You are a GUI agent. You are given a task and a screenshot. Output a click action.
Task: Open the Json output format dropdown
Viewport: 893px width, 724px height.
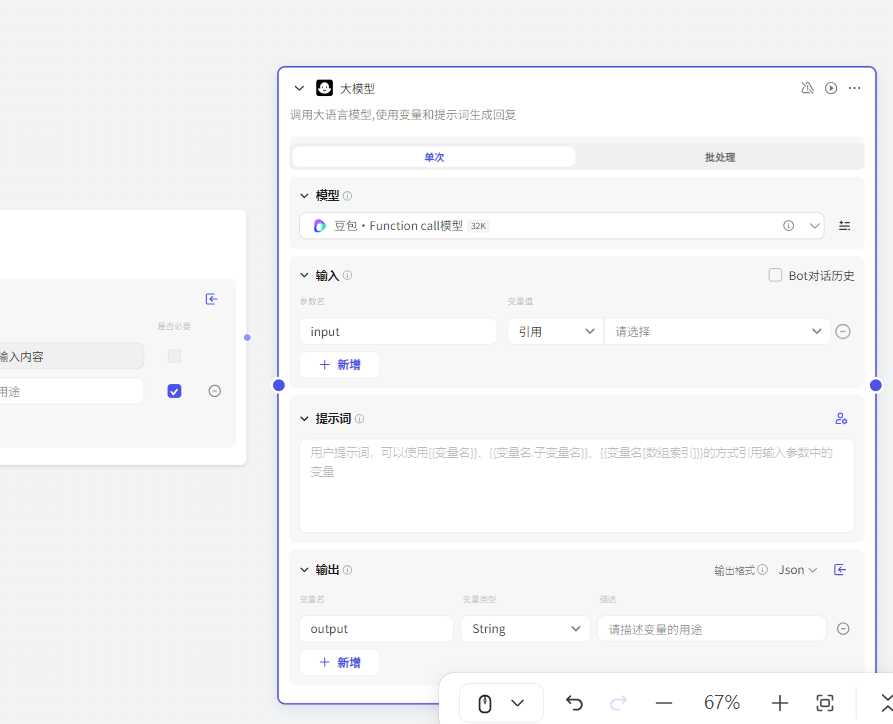pyautogui.click(x=797, y=570)
